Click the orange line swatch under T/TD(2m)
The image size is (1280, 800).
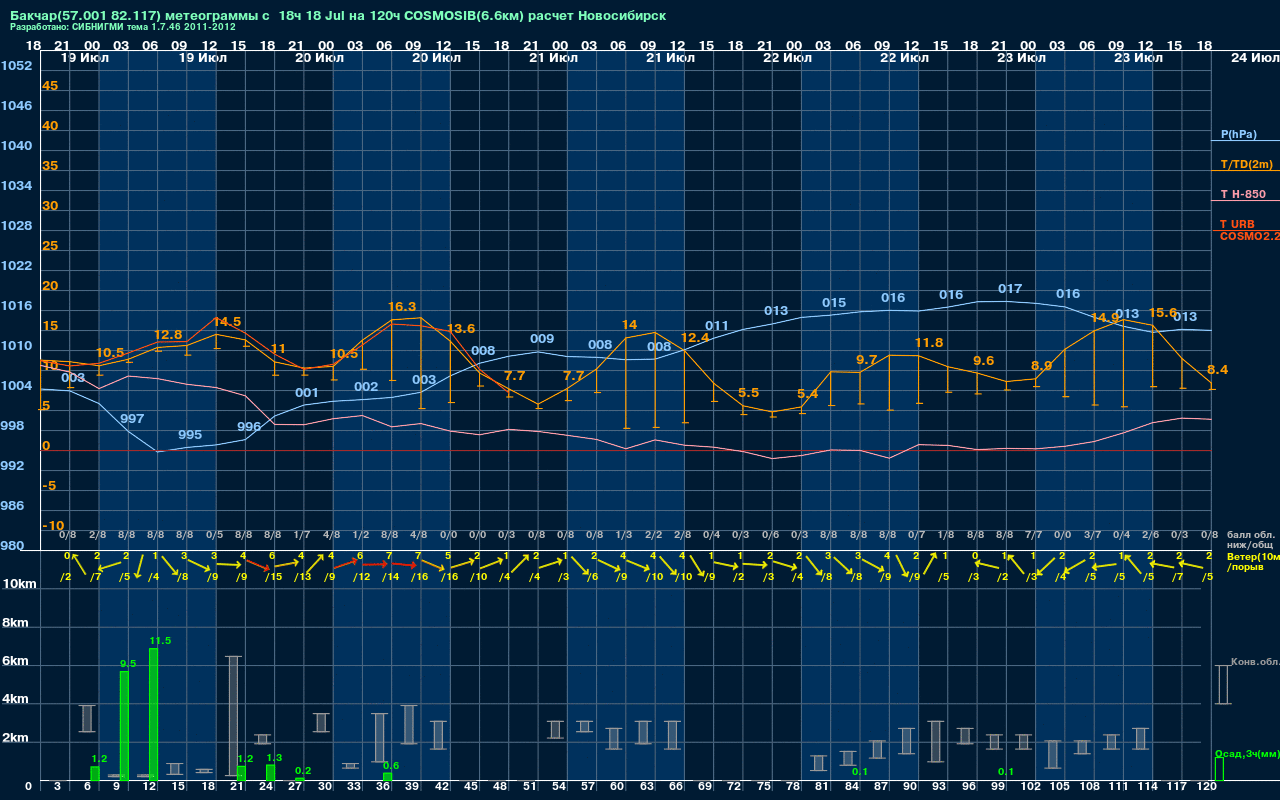(1245, 172)
